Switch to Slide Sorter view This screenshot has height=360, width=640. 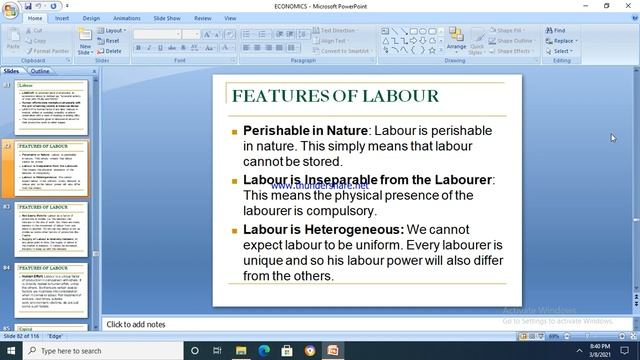[x=531, y=336]
